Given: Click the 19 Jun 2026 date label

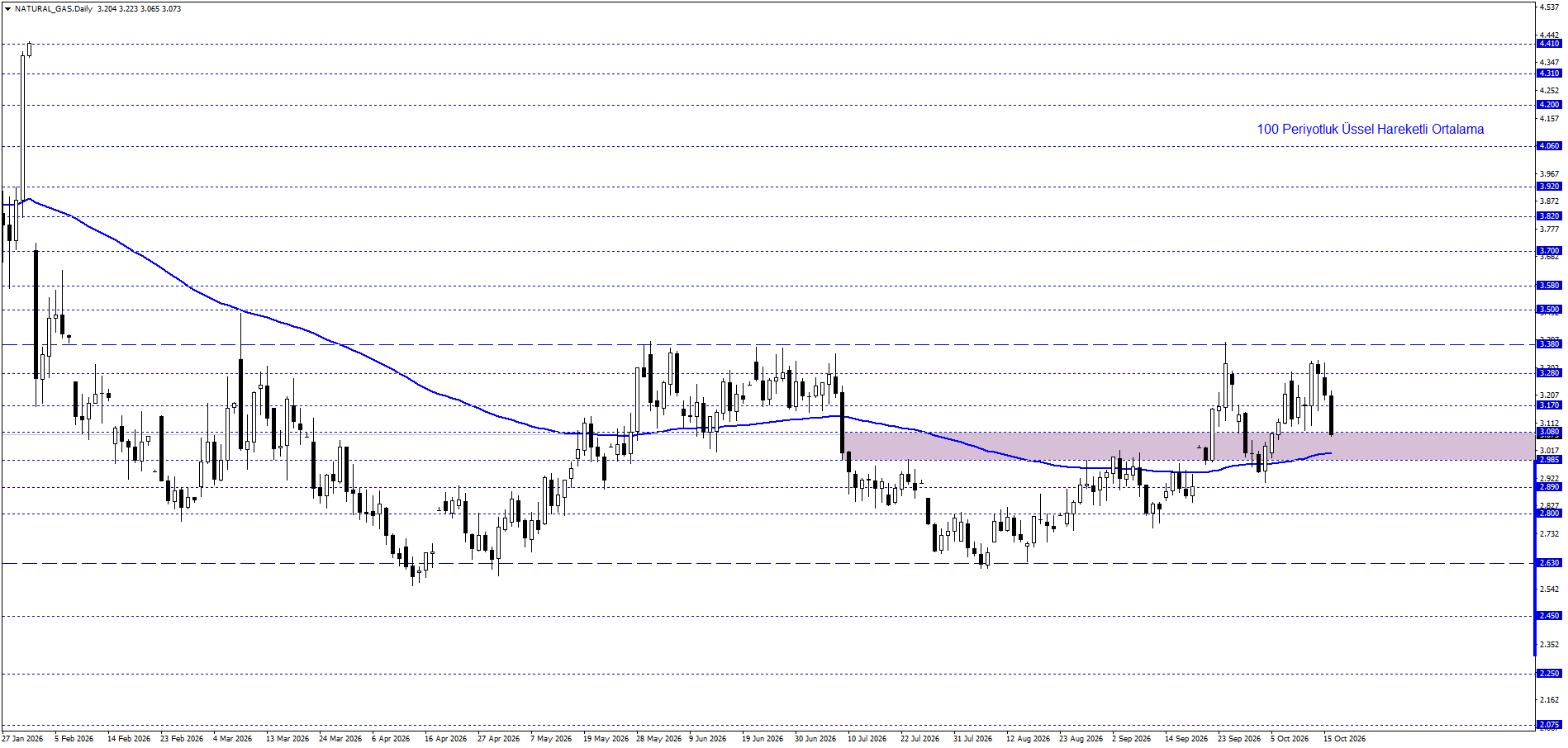Looking at the screenshot, I should click(763, 739).
